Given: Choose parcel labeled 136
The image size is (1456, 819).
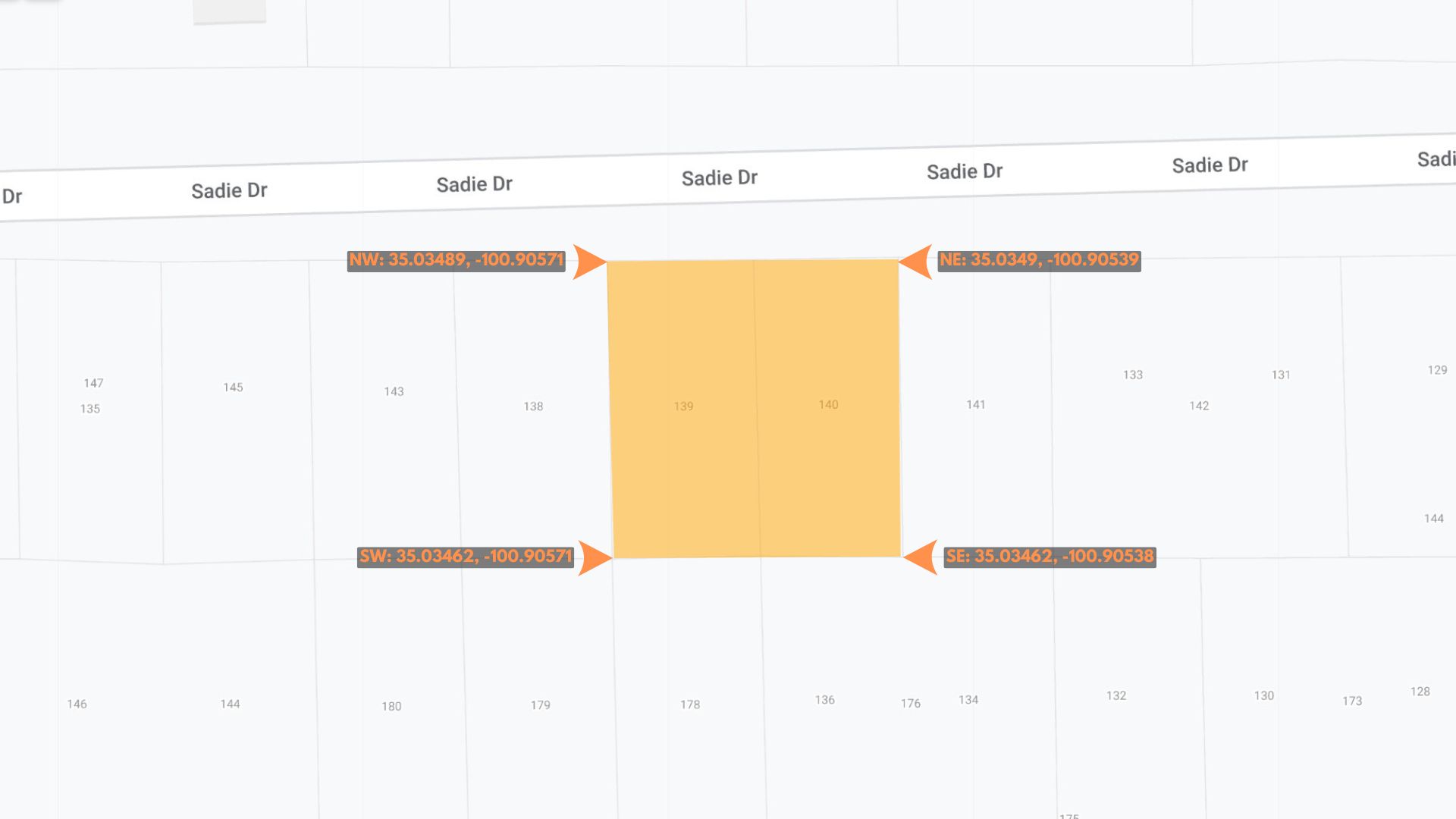Looking at the screenshot, I should coord(825,700).
